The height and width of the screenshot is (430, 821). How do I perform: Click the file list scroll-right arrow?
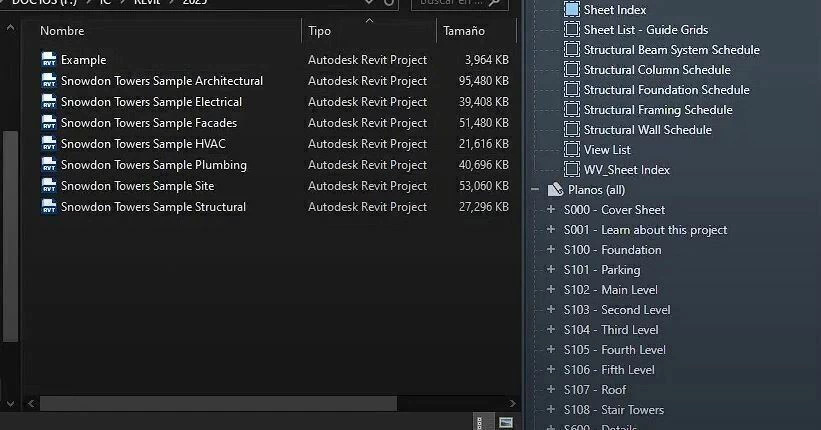click(x=513, y=403)
